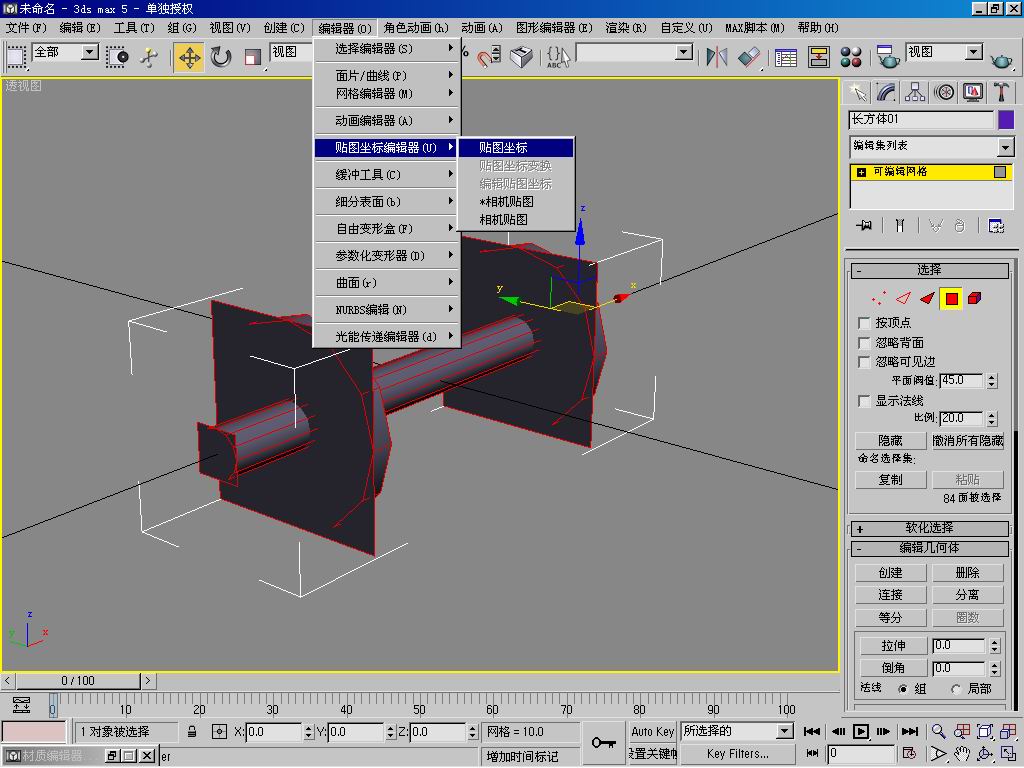Select the Move tool in toolbar

coord(189,56)
